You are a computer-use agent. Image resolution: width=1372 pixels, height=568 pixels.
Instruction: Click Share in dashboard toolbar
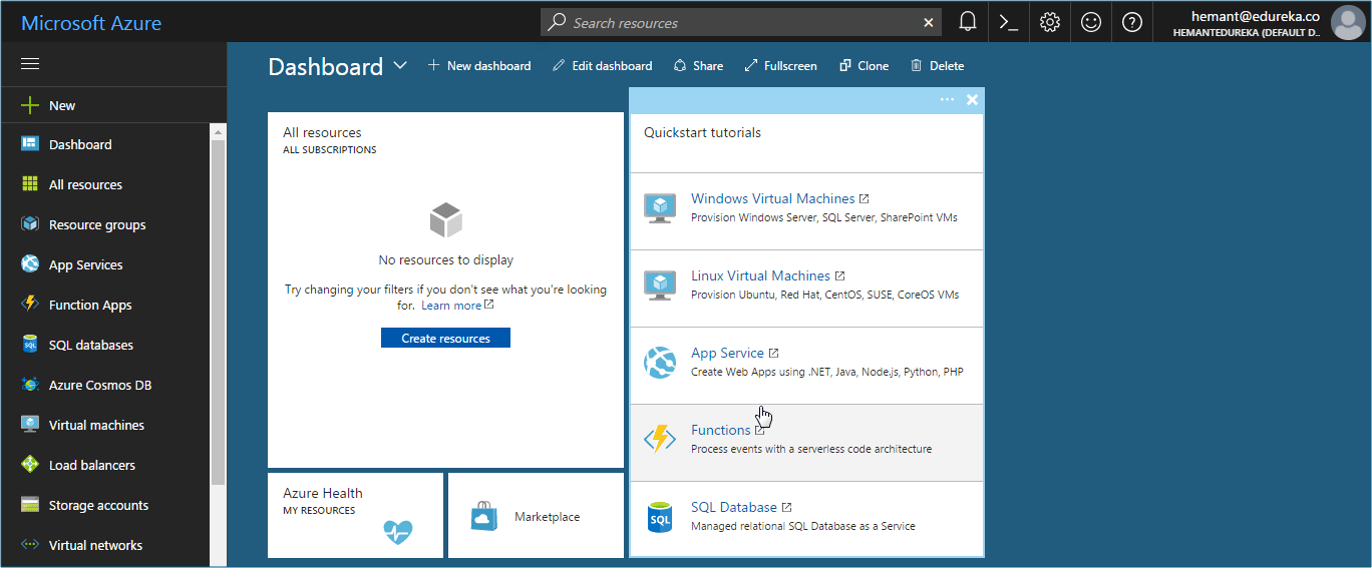click(x=698, y=66)
